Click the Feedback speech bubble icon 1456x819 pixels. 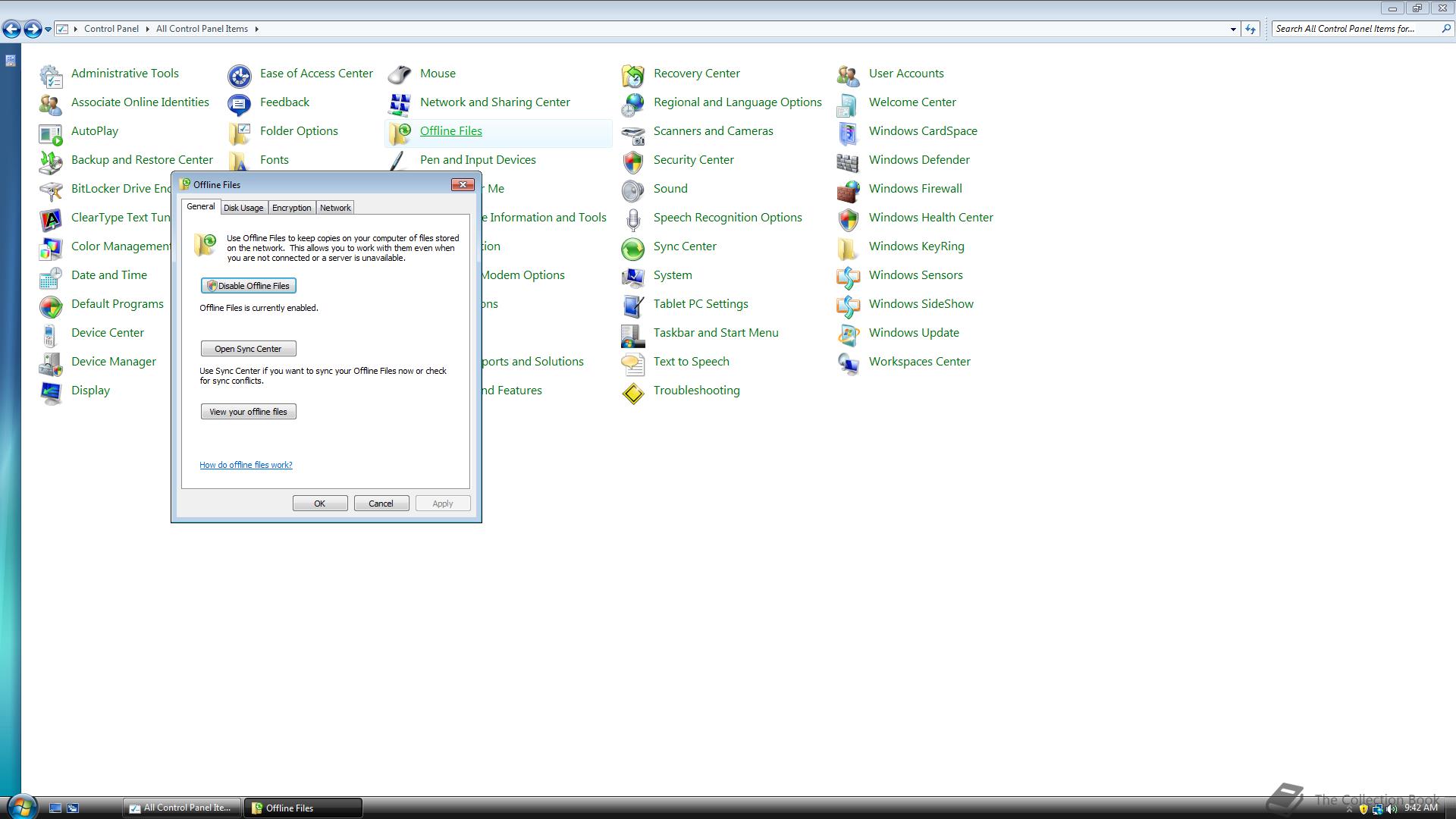tap(240, 104)
